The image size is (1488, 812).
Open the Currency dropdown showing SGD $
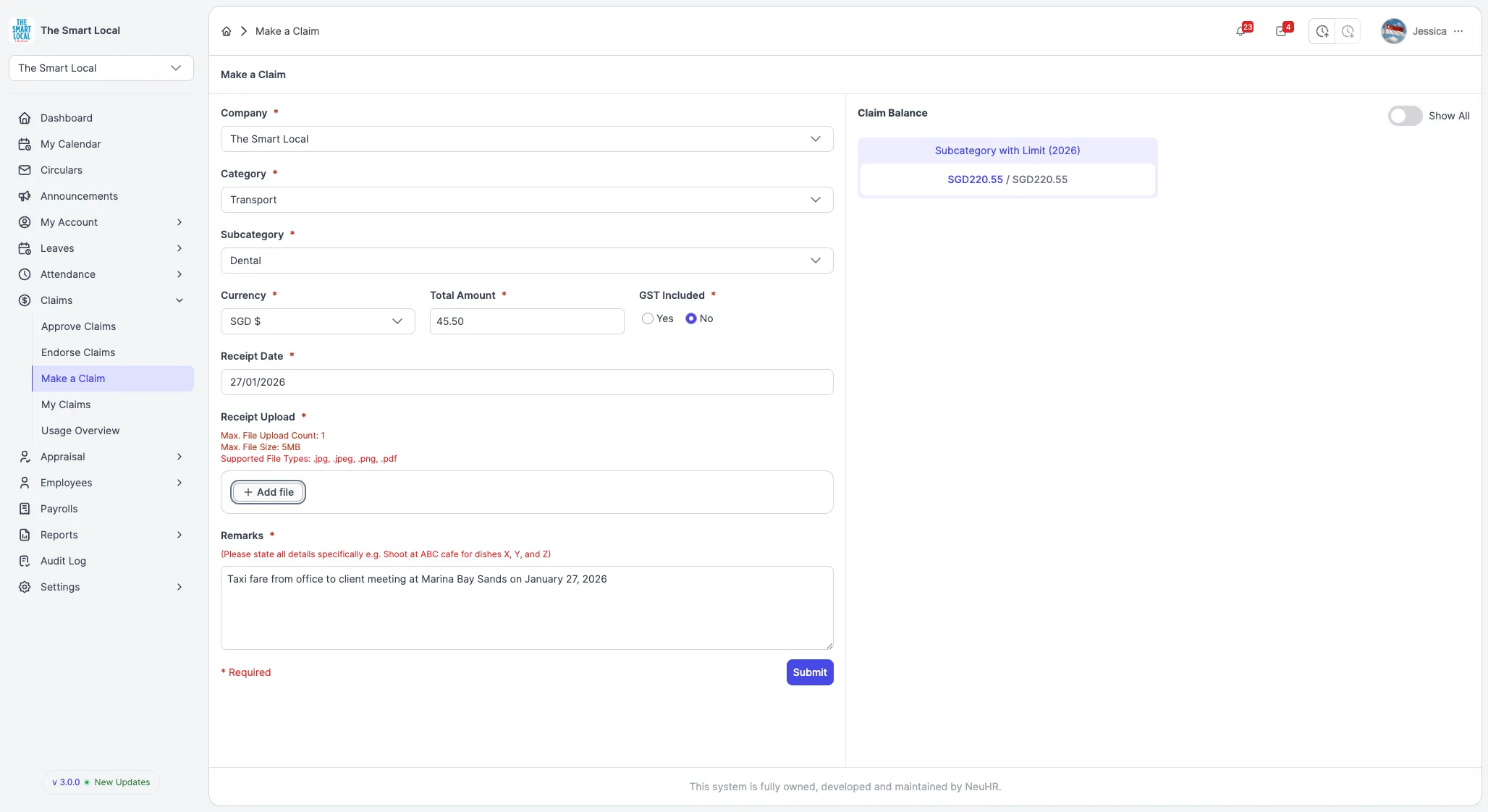click(318, 321)
